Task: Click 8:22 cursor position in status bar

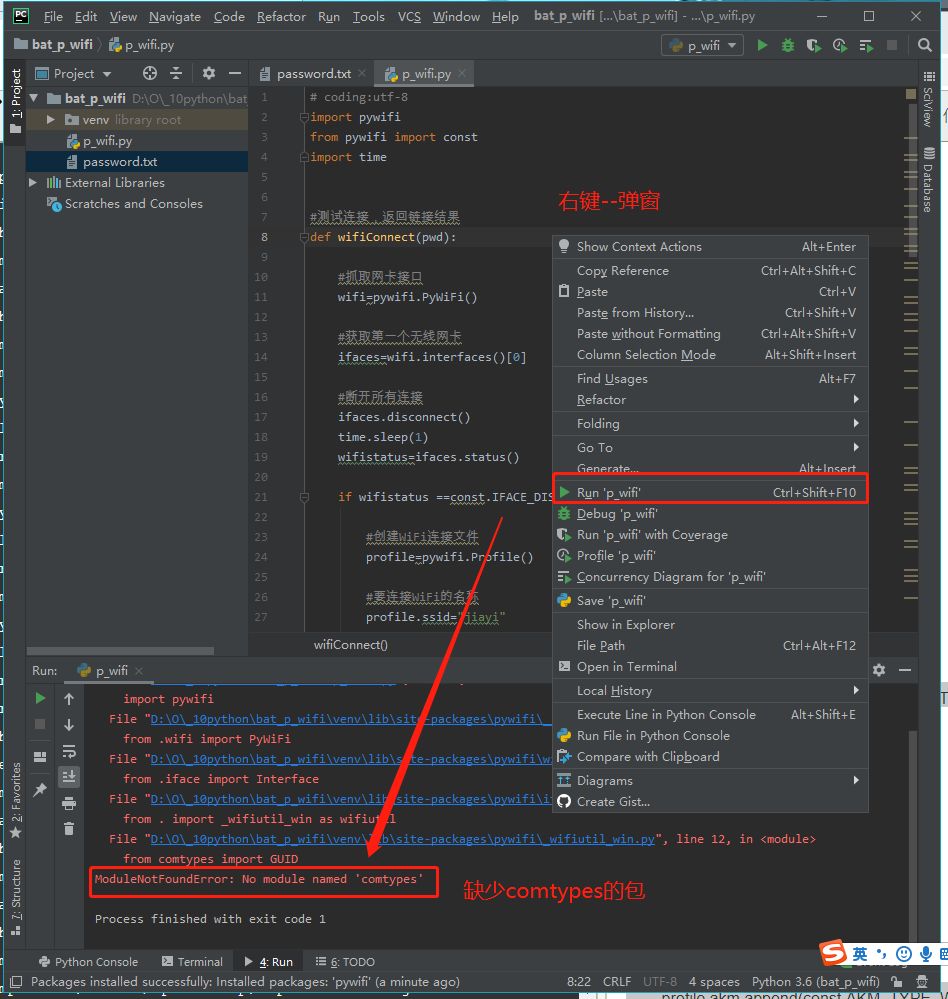Action: (578, 981)
